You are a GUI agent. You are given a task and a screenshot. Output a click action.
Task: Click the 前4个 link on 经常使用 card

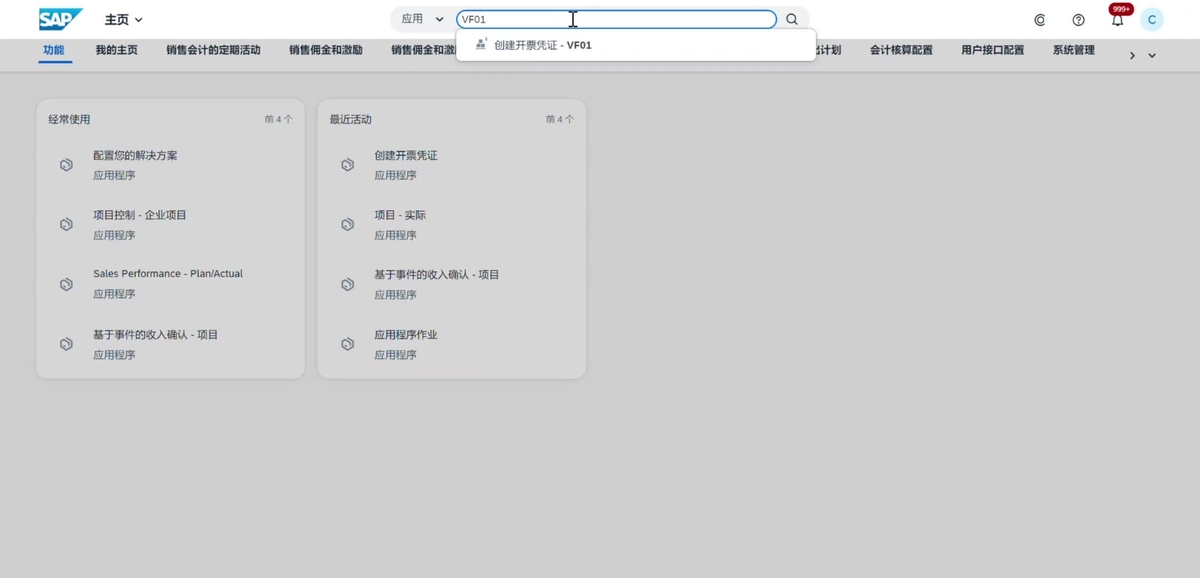click(x=278, y=118)
